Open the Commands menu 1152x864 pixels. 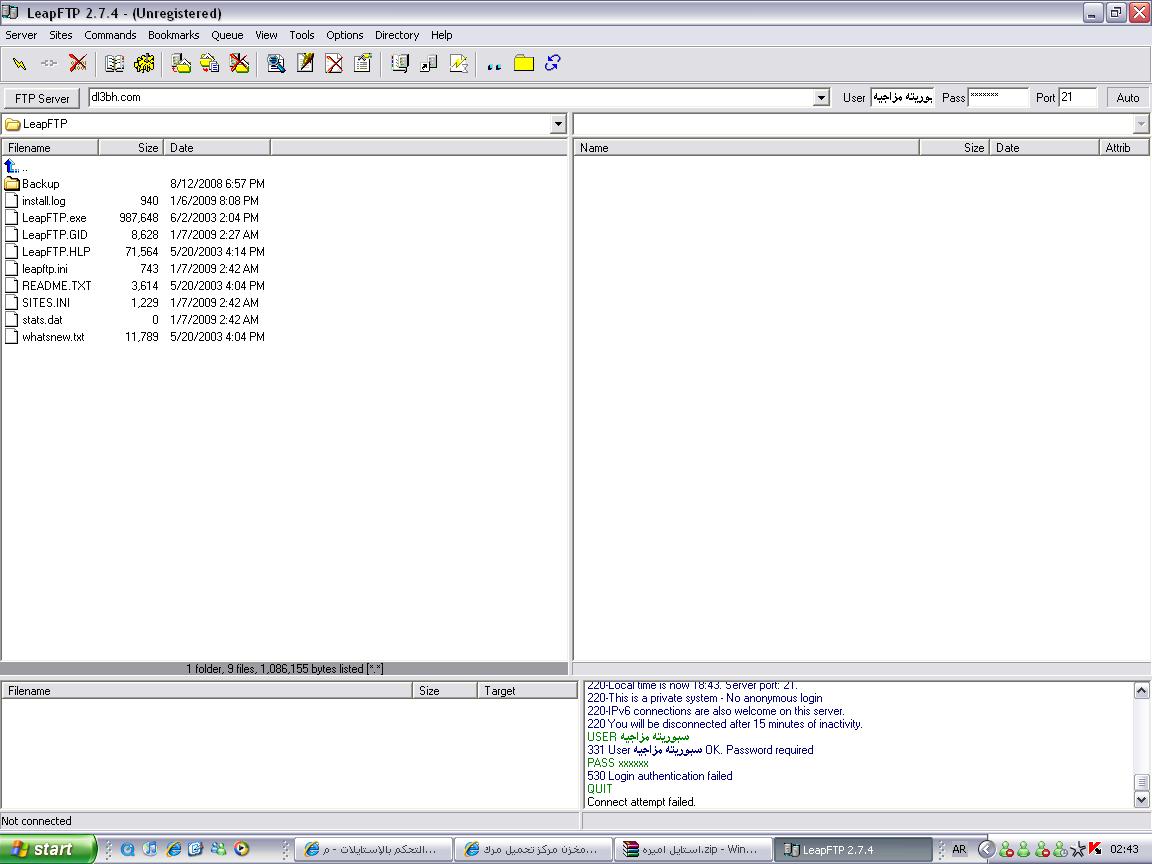point(110,35)
